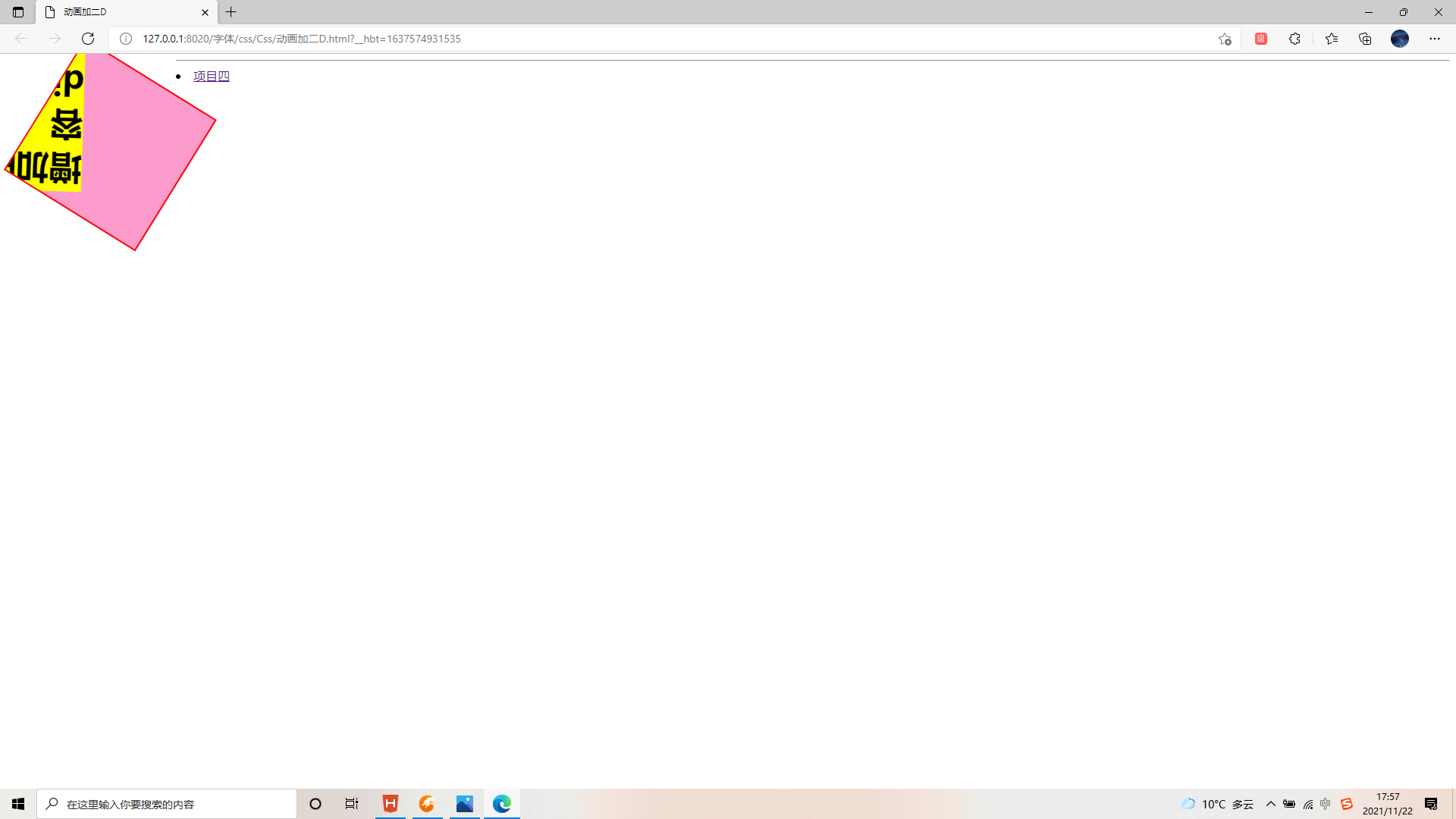Image resolution: width=1456 pixels, height=819 pixels.
Task: Open the Extensions puzzle-piece menu
Action: tap(1294, 39)
